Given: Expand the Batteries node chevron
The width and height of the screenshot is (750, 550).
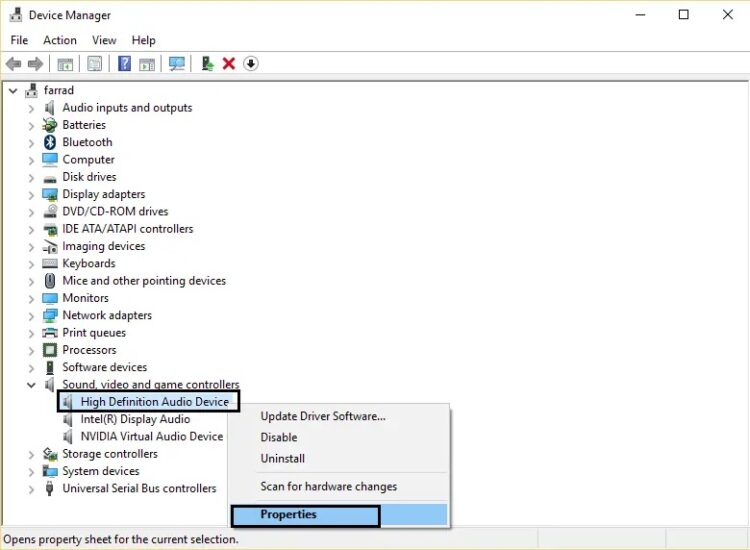Looking at the screenshot, I should (32, 126).
